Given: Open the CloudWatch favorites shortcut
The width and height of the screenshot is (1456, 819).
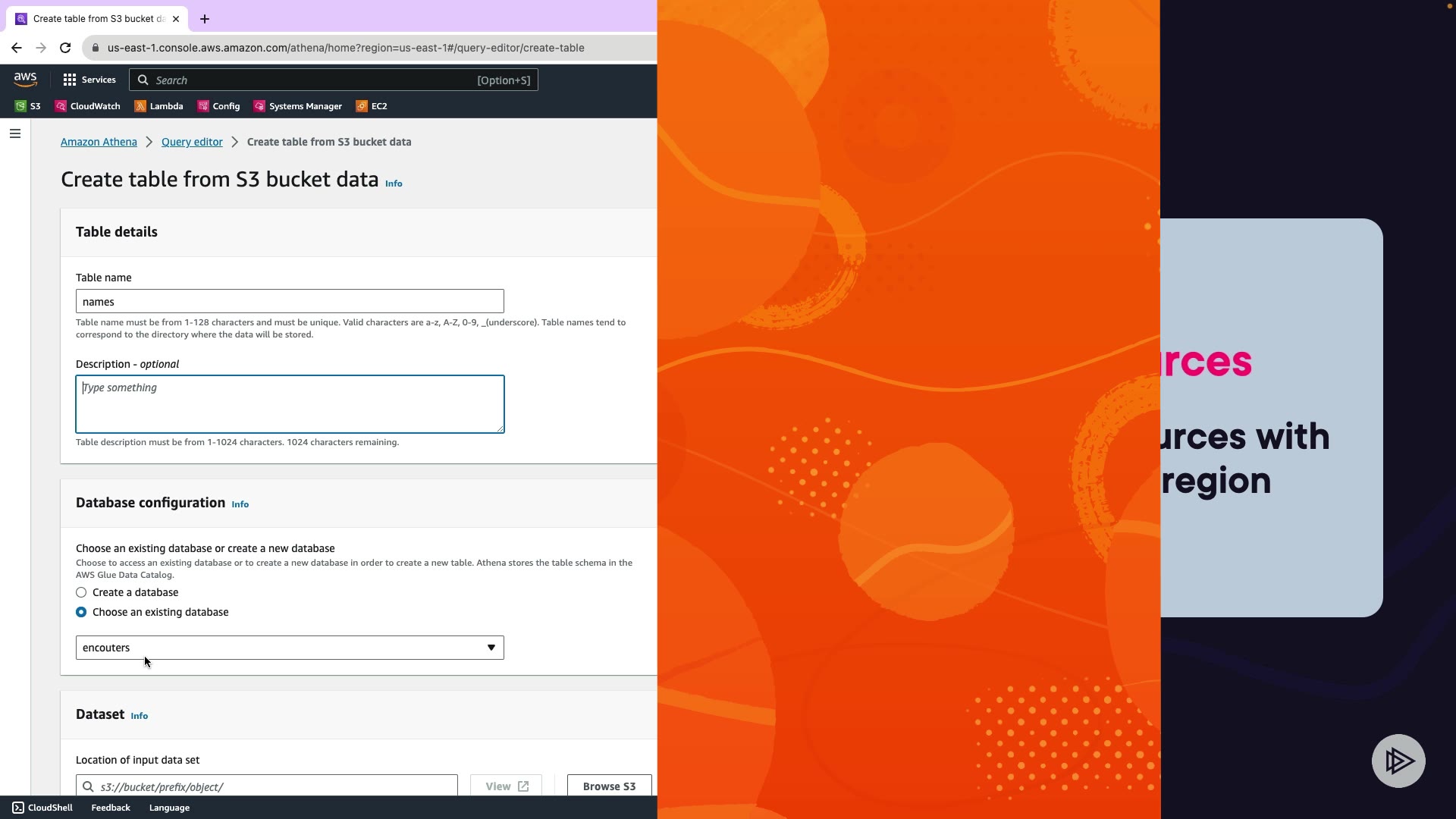Looking at the screenshot, I should tap(87, 106).
